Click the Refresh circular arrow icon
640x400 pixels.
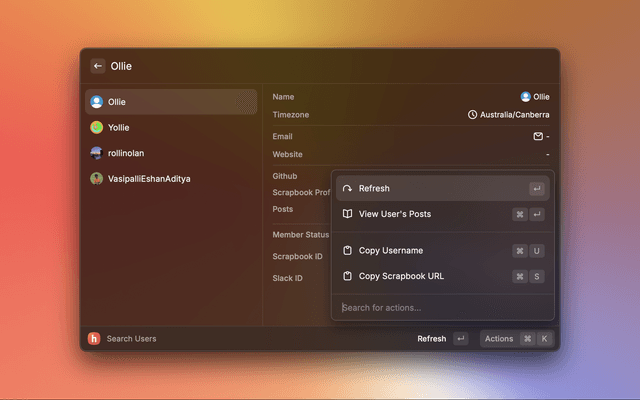coord(347,189)
